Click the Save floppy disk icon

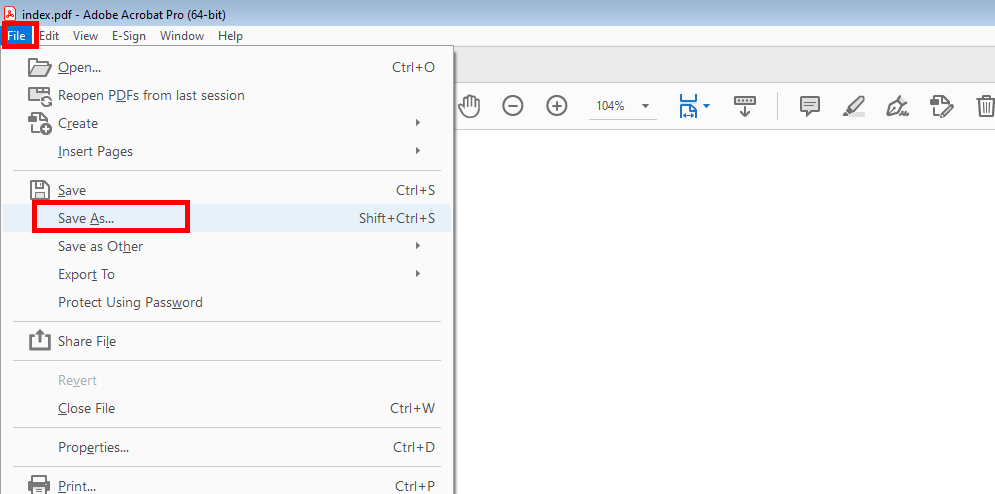[40, 190]
